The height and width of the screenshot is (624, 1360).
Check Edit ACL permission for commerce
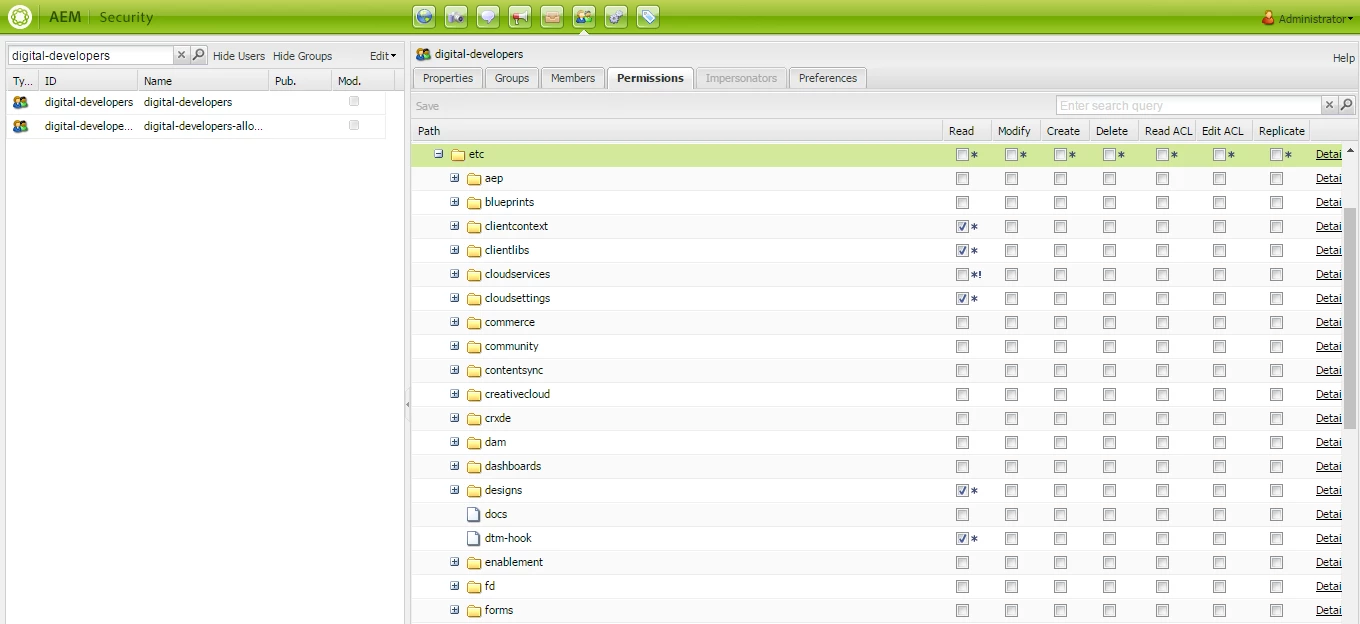pyautogui.click(x=1219, y=323)
